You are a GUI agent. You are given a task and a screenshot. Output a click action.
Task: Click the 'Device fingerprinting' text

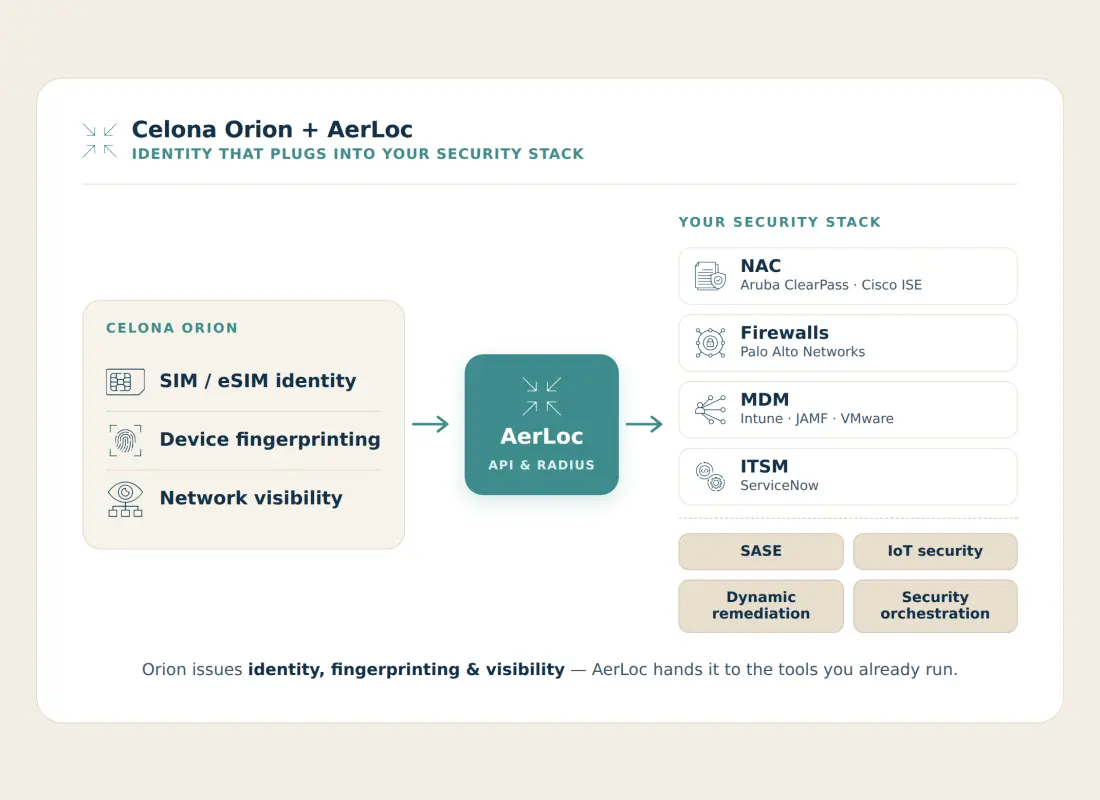click(270, 440)
